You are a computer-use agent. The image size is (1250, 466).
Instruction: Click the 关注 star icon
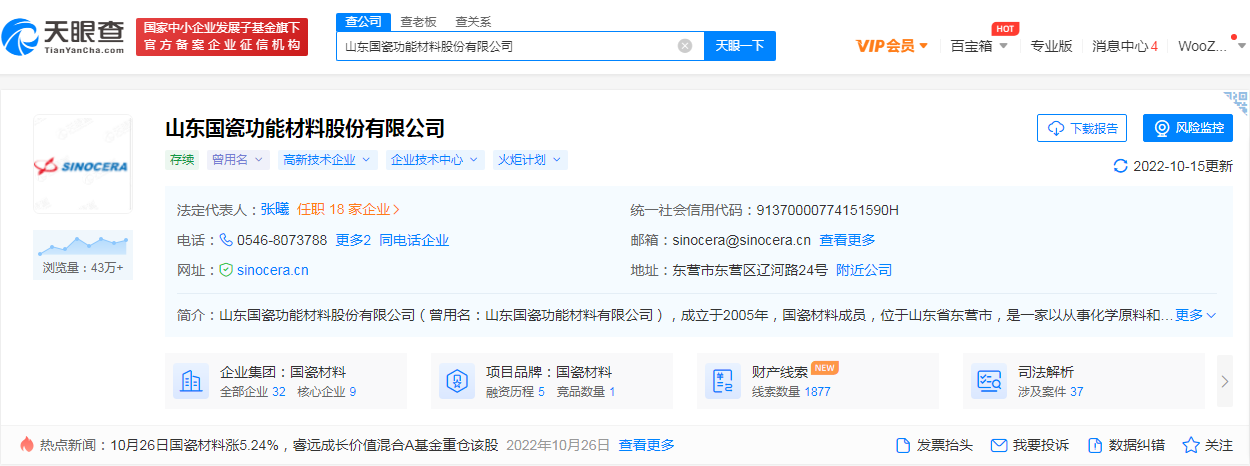1191,445
